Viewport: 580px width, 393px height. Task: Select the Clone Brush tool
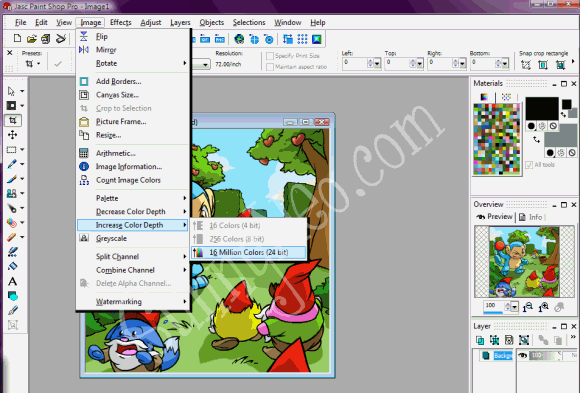tap(12, 193)
